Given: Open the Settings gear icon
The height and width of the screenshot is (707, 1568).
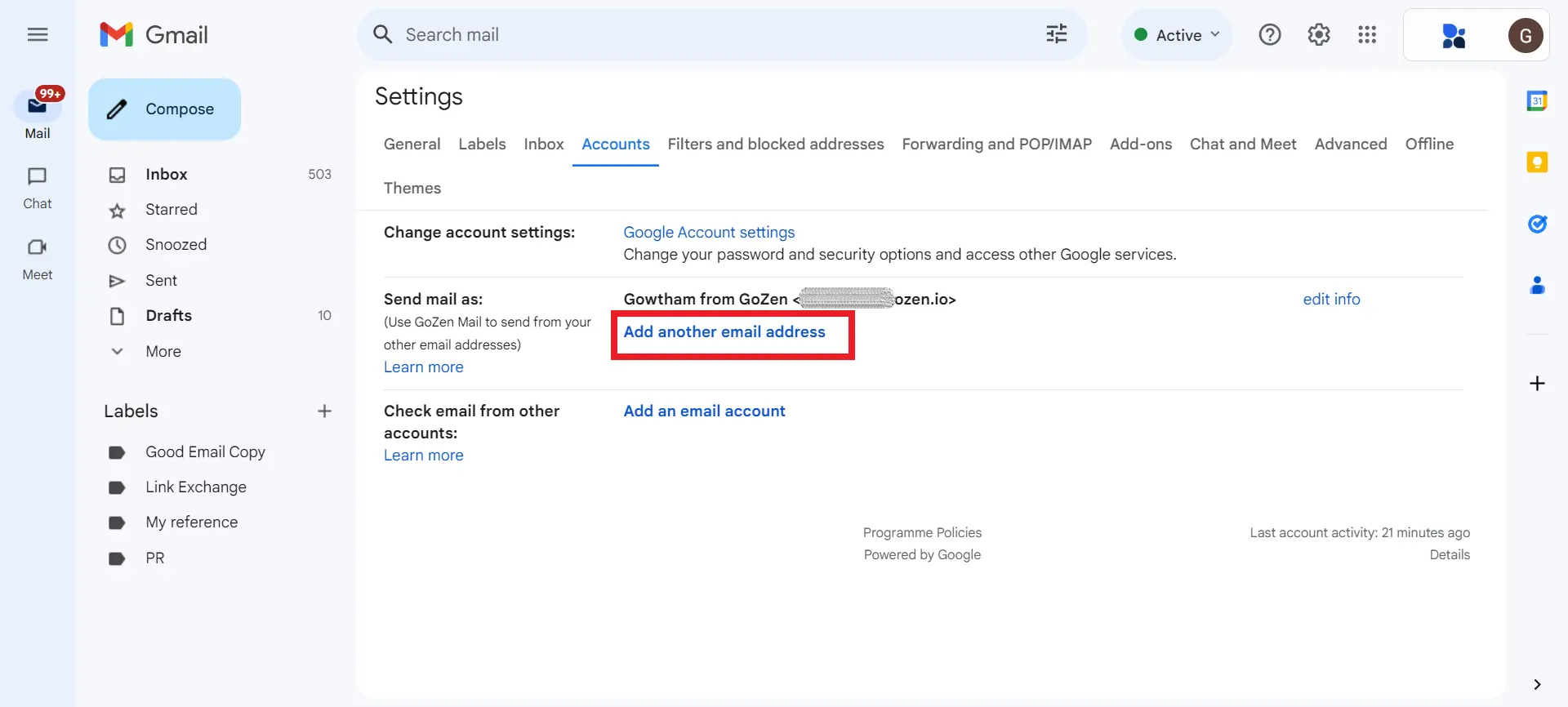Looking at the screenshot, I should tap(1319, 34).
